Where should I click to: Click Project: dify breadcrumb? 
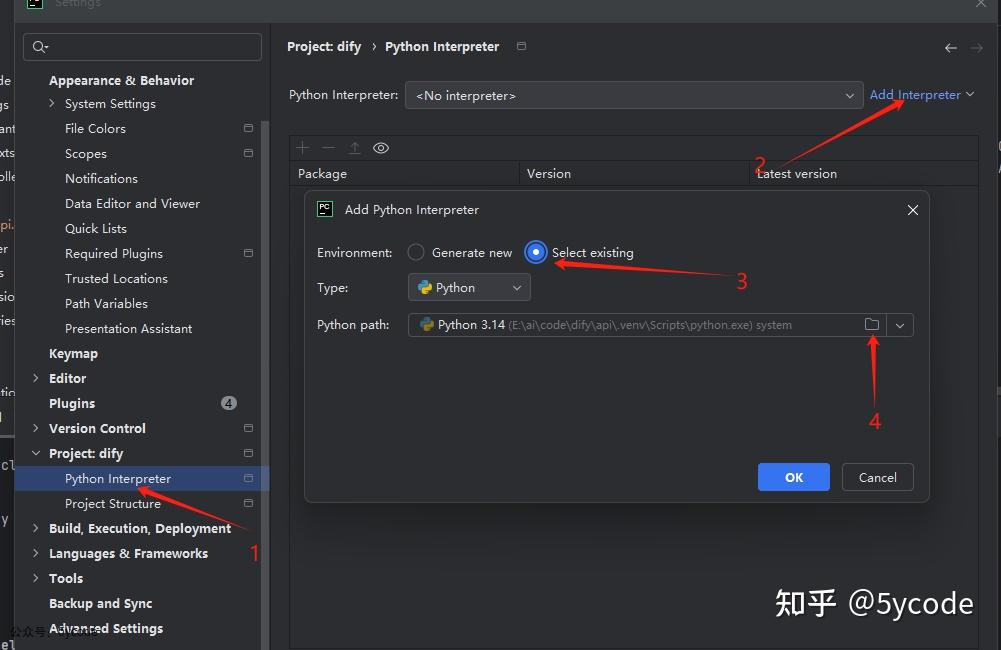(x=324, y=47)
